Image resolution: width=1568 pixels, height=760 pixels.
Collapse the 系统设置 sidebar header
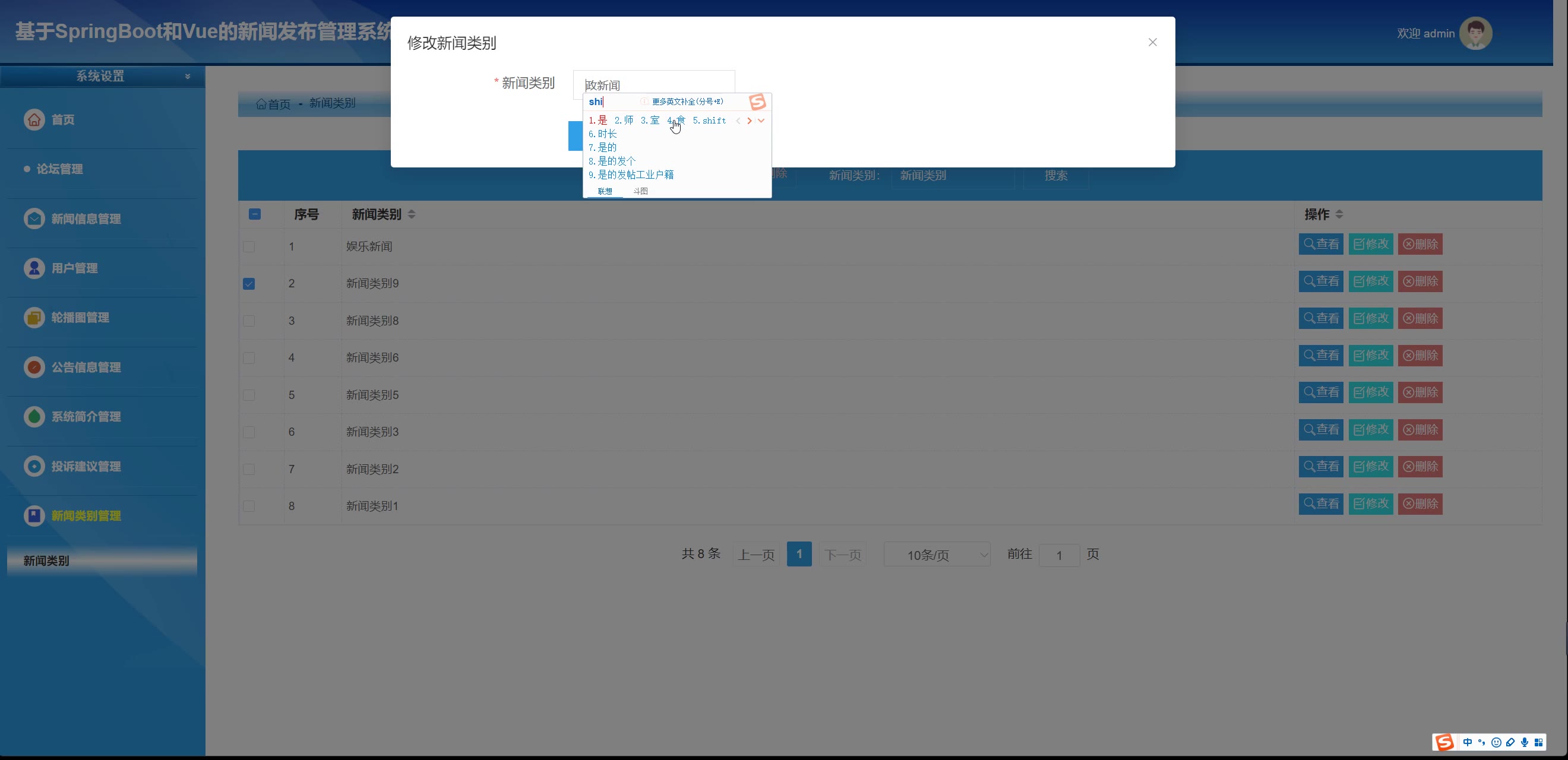coord(188,76)
